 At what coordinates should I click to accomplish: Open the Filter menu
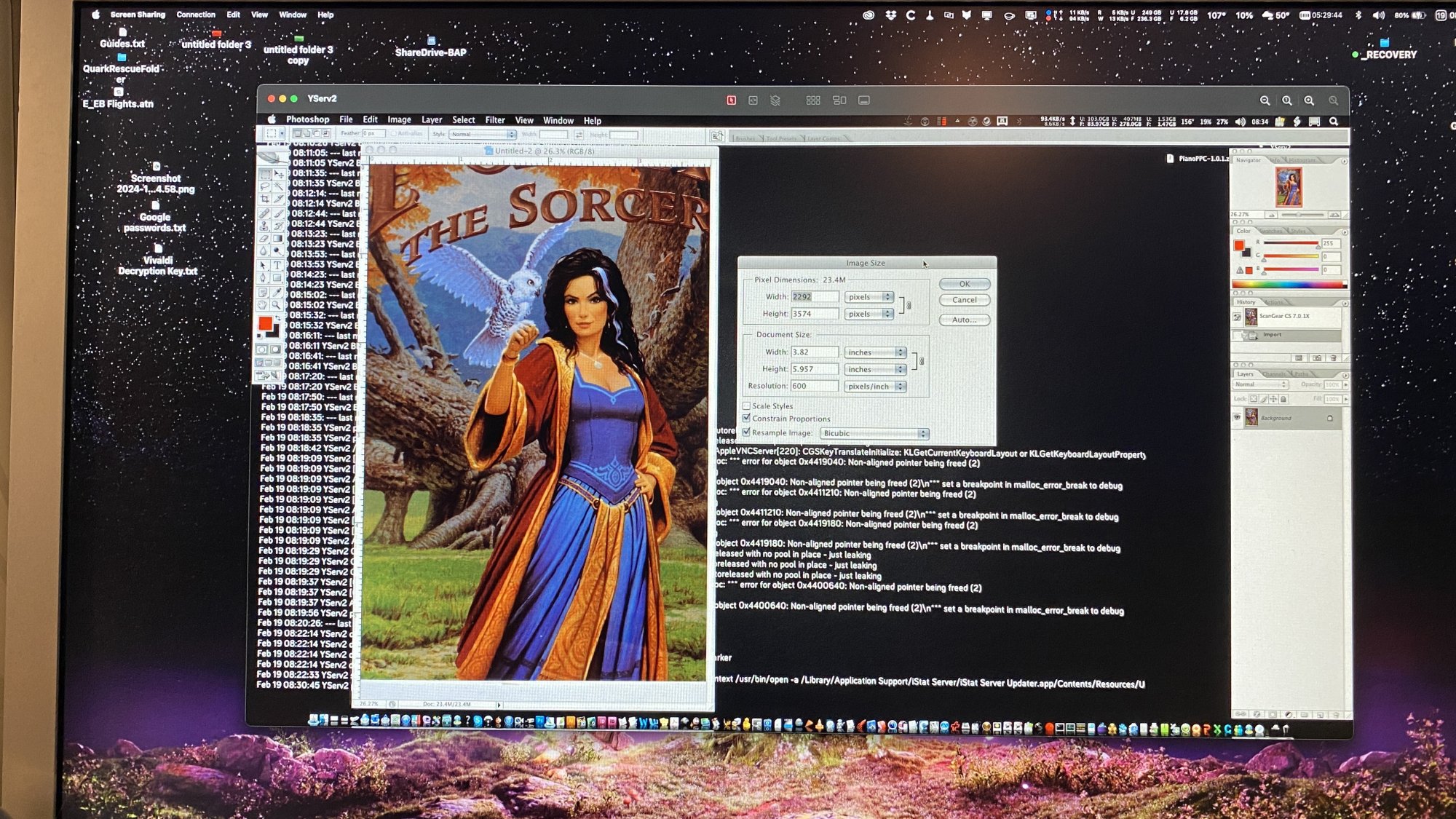click(x=495, y=120)
